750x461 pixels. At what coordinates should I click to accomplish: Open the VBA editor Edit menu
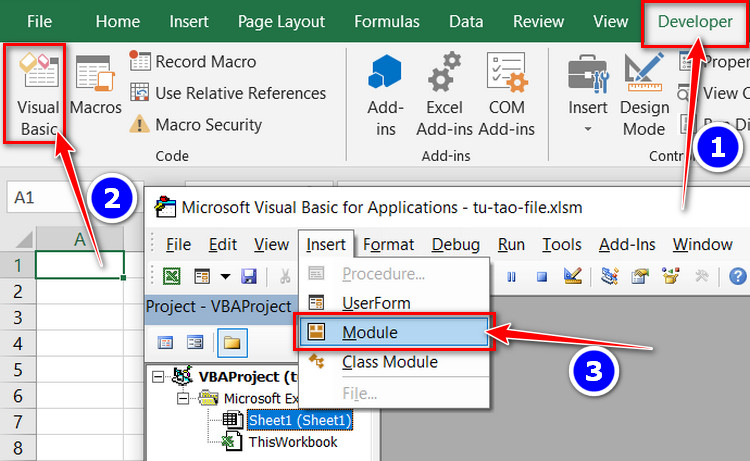[x=222, y=244]
